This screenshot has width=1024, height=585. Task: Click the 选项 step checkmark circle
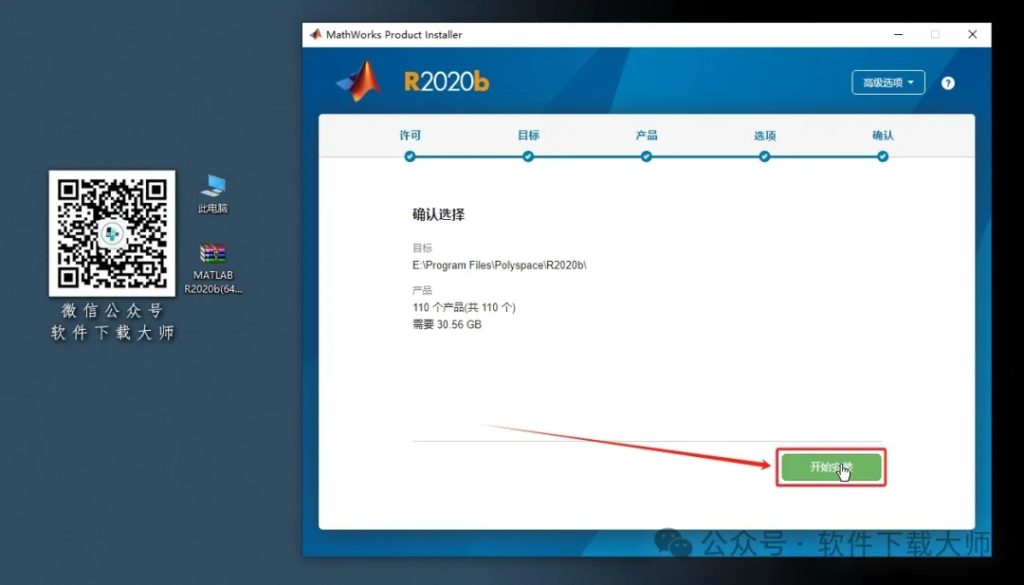764,156
